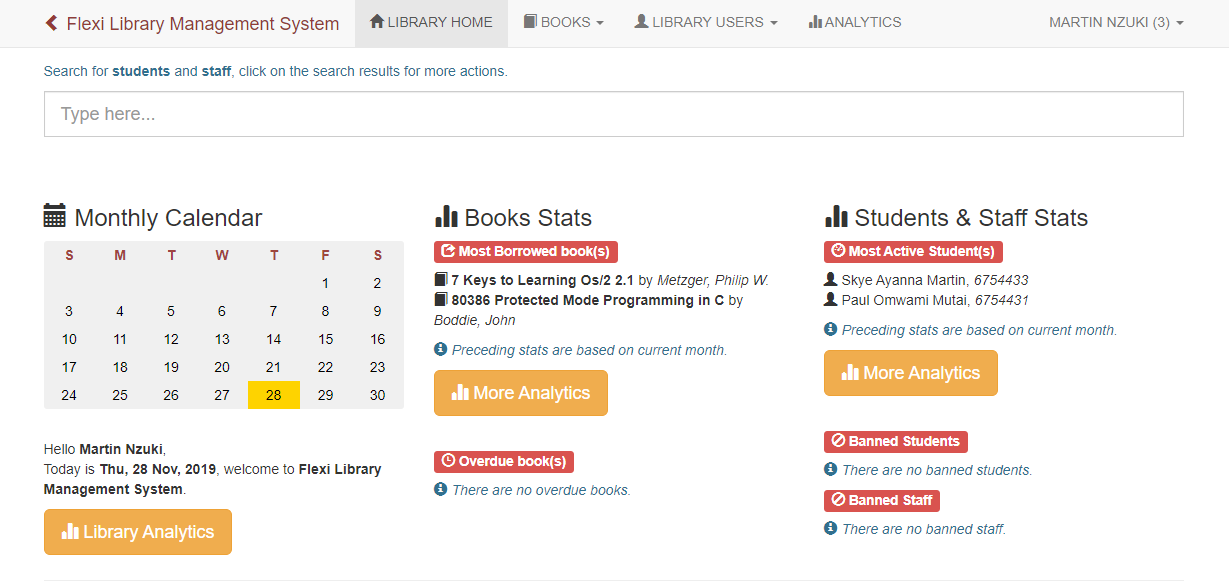The width and height of the screenshot is (1229, 585).
Task: Click the home icon on Library Home
Action: click(x=377, y=21)
